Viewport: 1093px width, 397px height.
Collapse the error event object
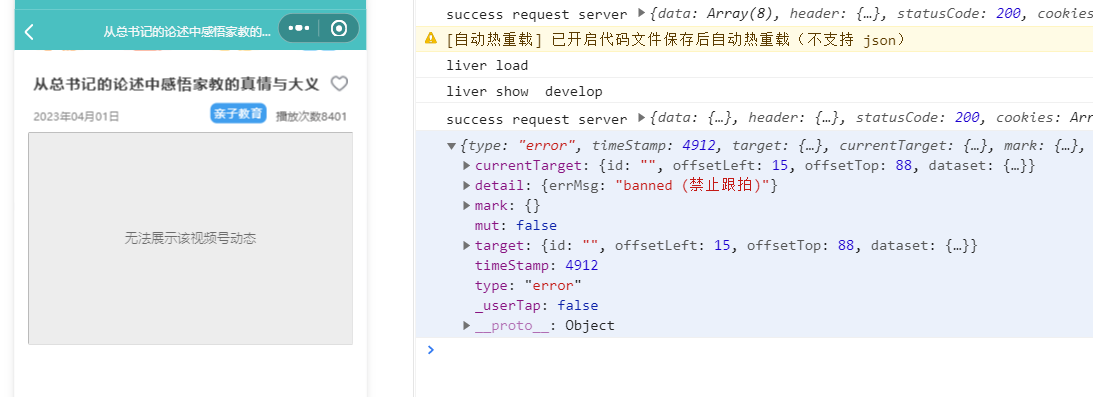[x=452, y=146]
